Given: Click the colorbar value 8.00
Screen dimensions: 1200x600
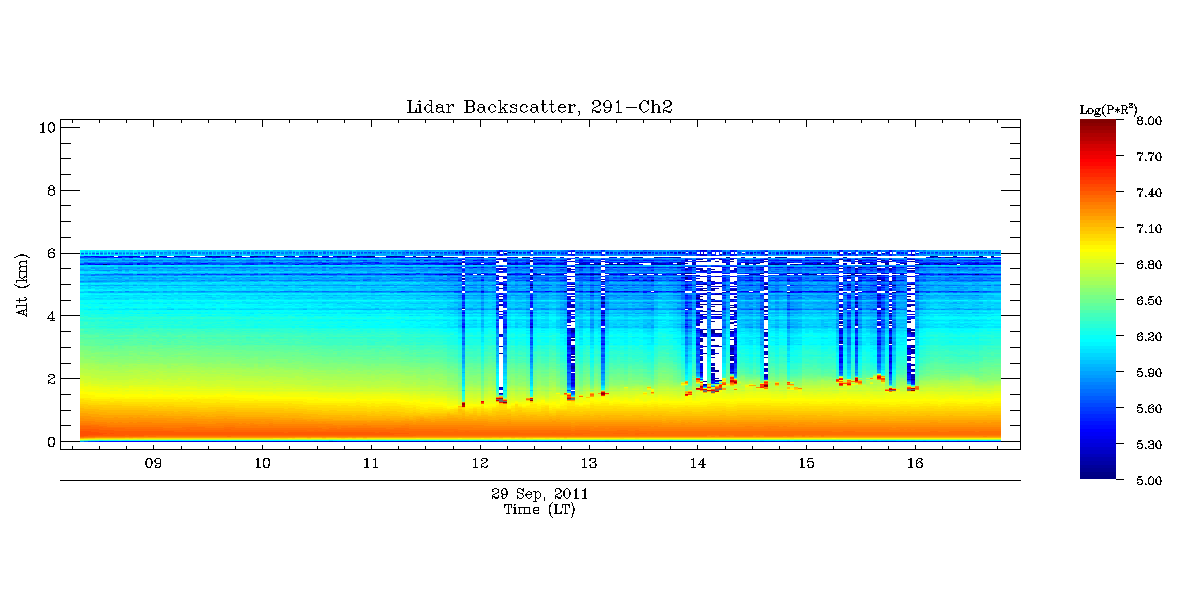Looking at the screenshot, I should point(1149,121).
